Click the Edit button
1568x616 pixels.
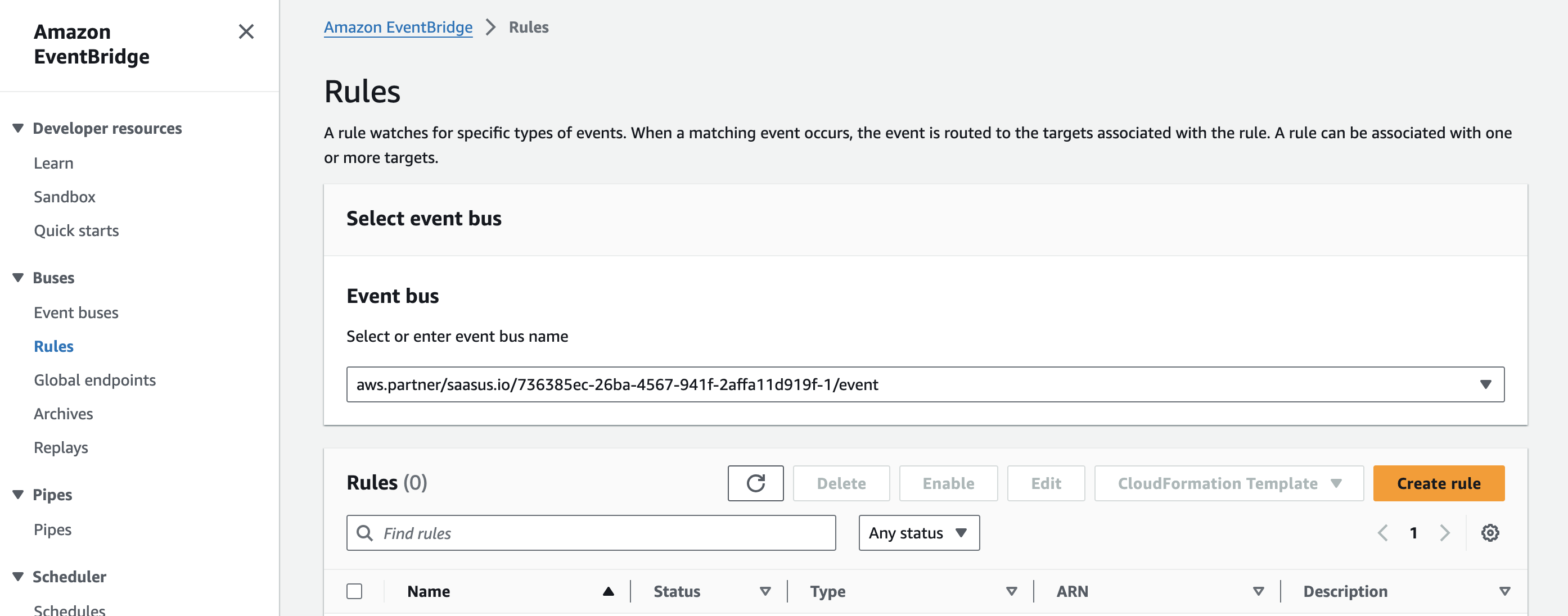1046,483
